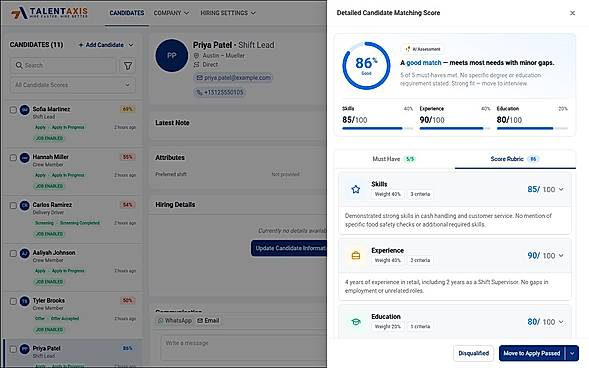This screenshot has height=368, width=589.
Task: Tick the checkbox for Tyler Brooks
Action: click(13, 302)
